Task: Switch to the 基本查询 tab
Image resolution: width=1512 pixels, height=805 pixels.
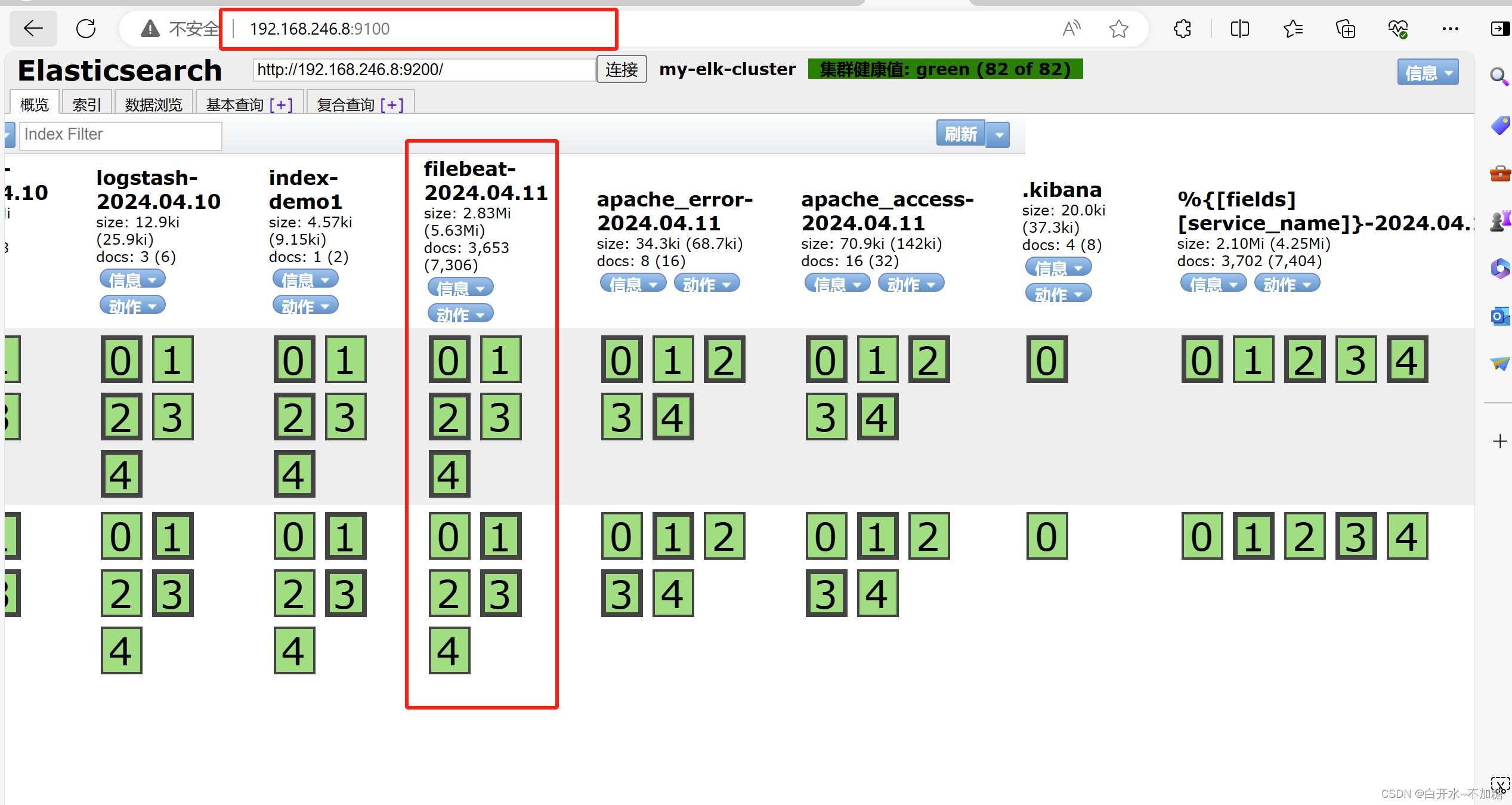Action: [x=234, y=104]
